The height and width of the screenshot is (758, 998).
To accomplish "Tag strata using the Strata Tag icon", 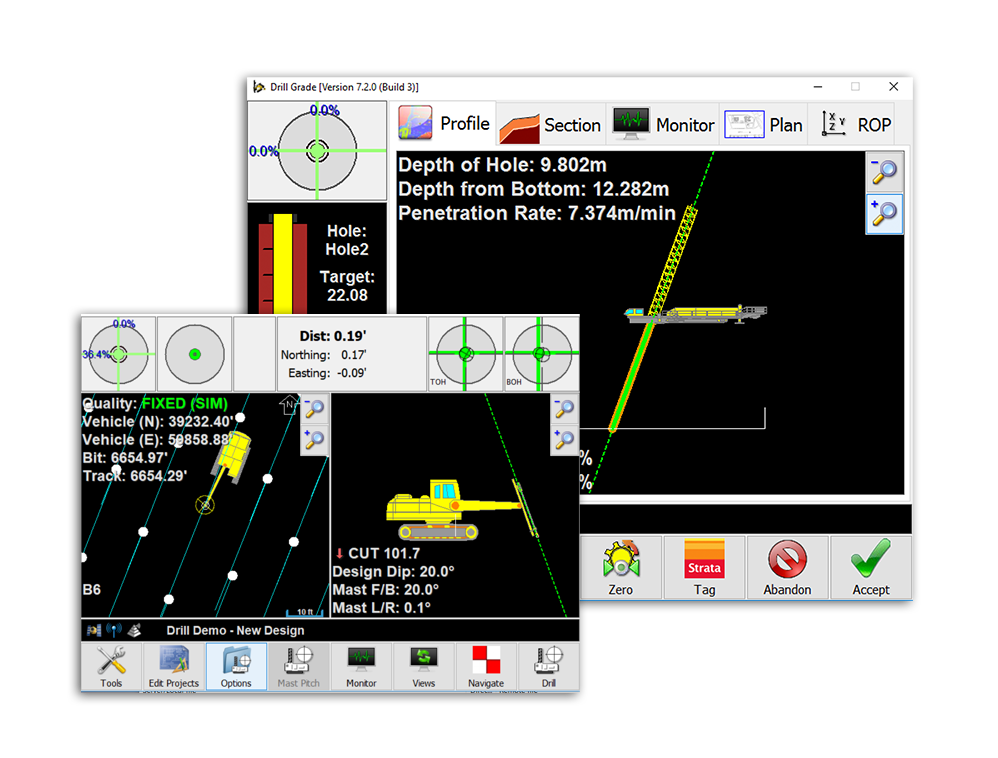I will pos(704,560).
